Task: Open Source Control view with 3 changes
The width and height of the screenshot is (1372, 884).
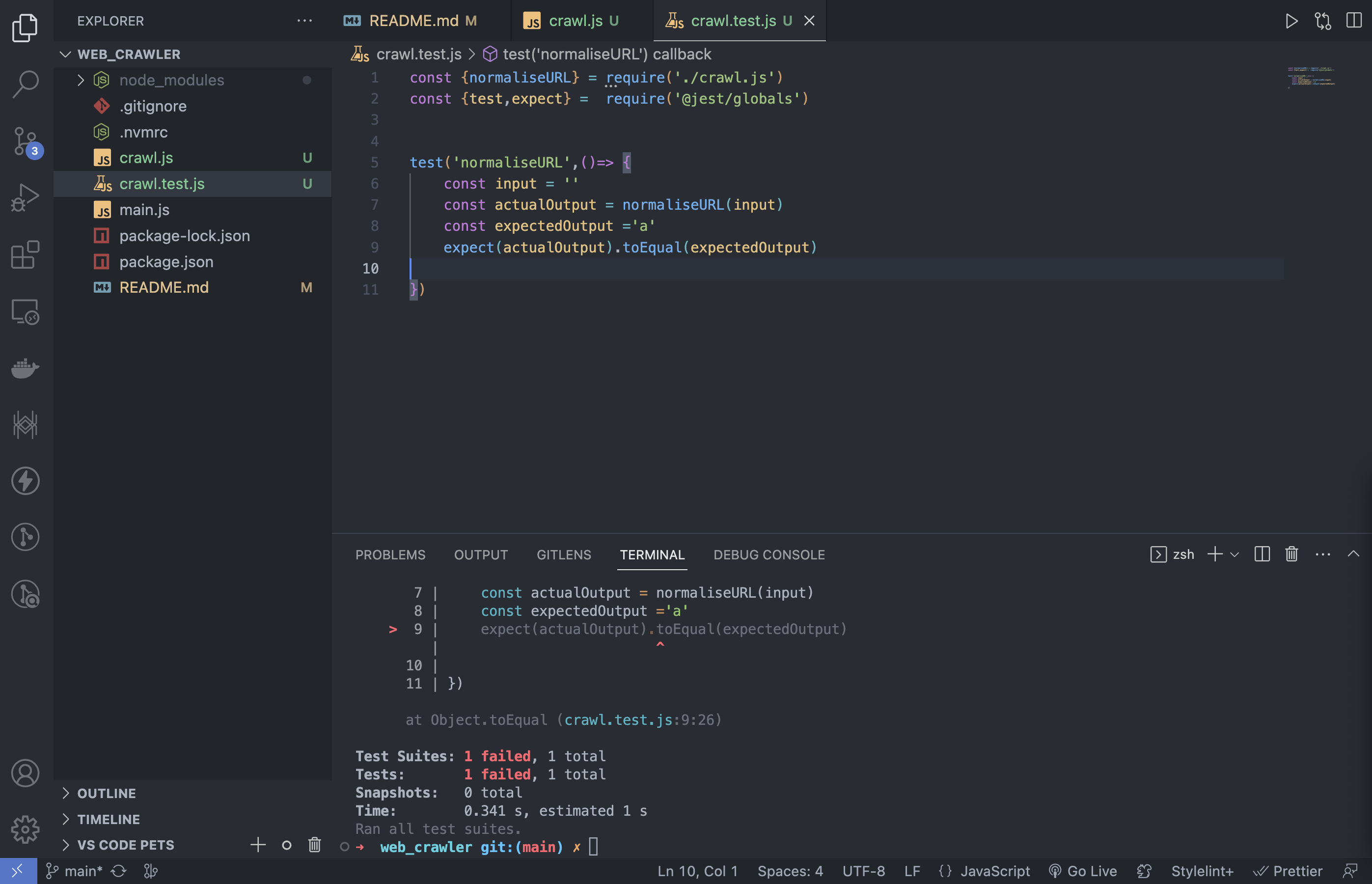Action: click(x=25, y=140)
